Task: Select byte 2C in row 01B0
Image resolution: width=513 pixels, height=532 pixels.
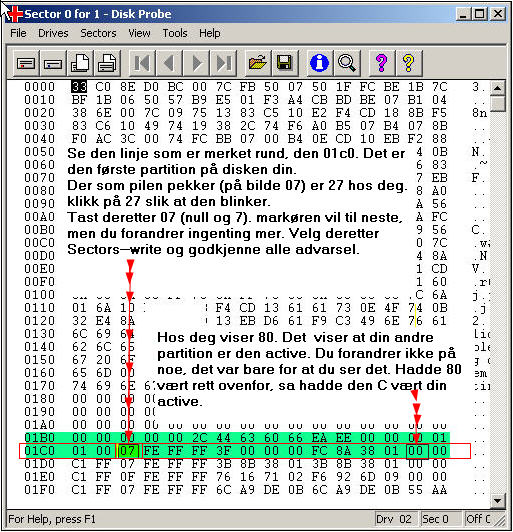Action: click(x=200, y=438)
